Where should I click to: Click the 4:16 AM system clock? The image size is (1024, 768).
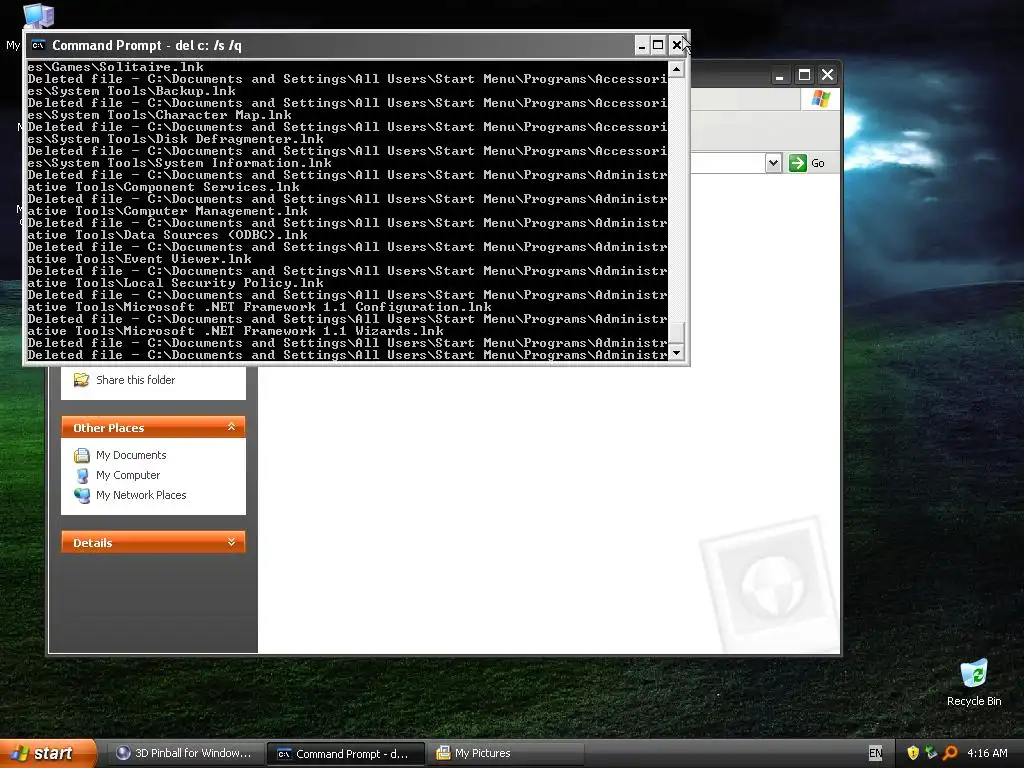(x=987, y=753)
